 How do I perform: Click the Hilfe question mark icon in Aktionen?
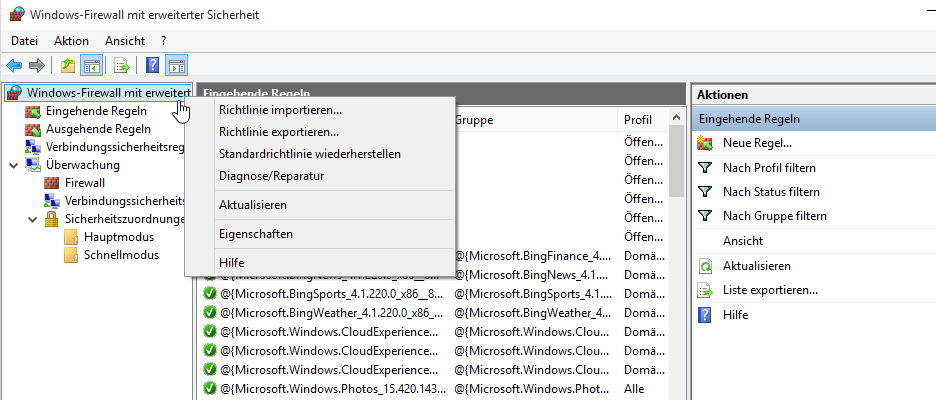point(705,315)
